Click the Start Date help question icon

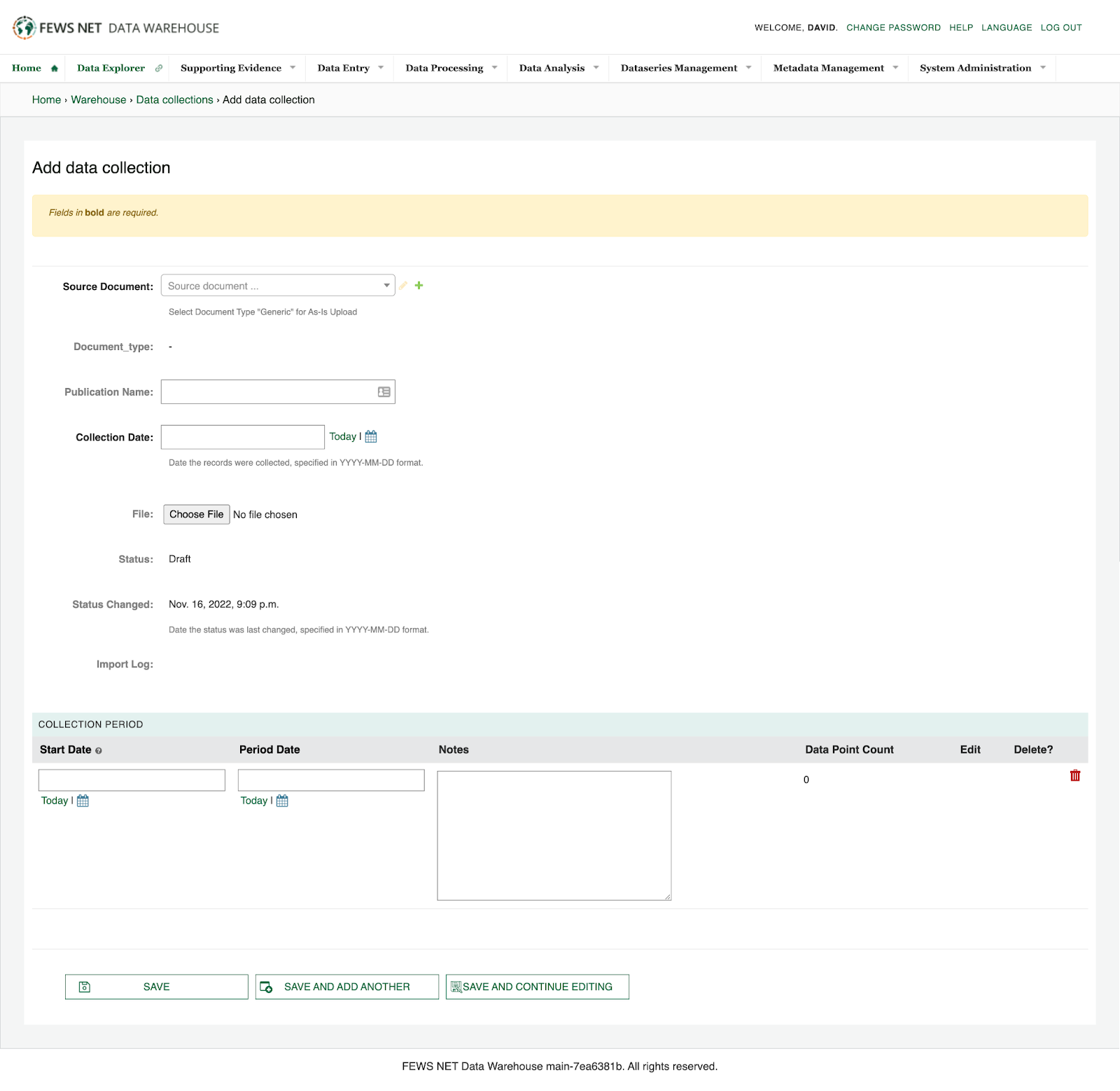coord(99,751)
